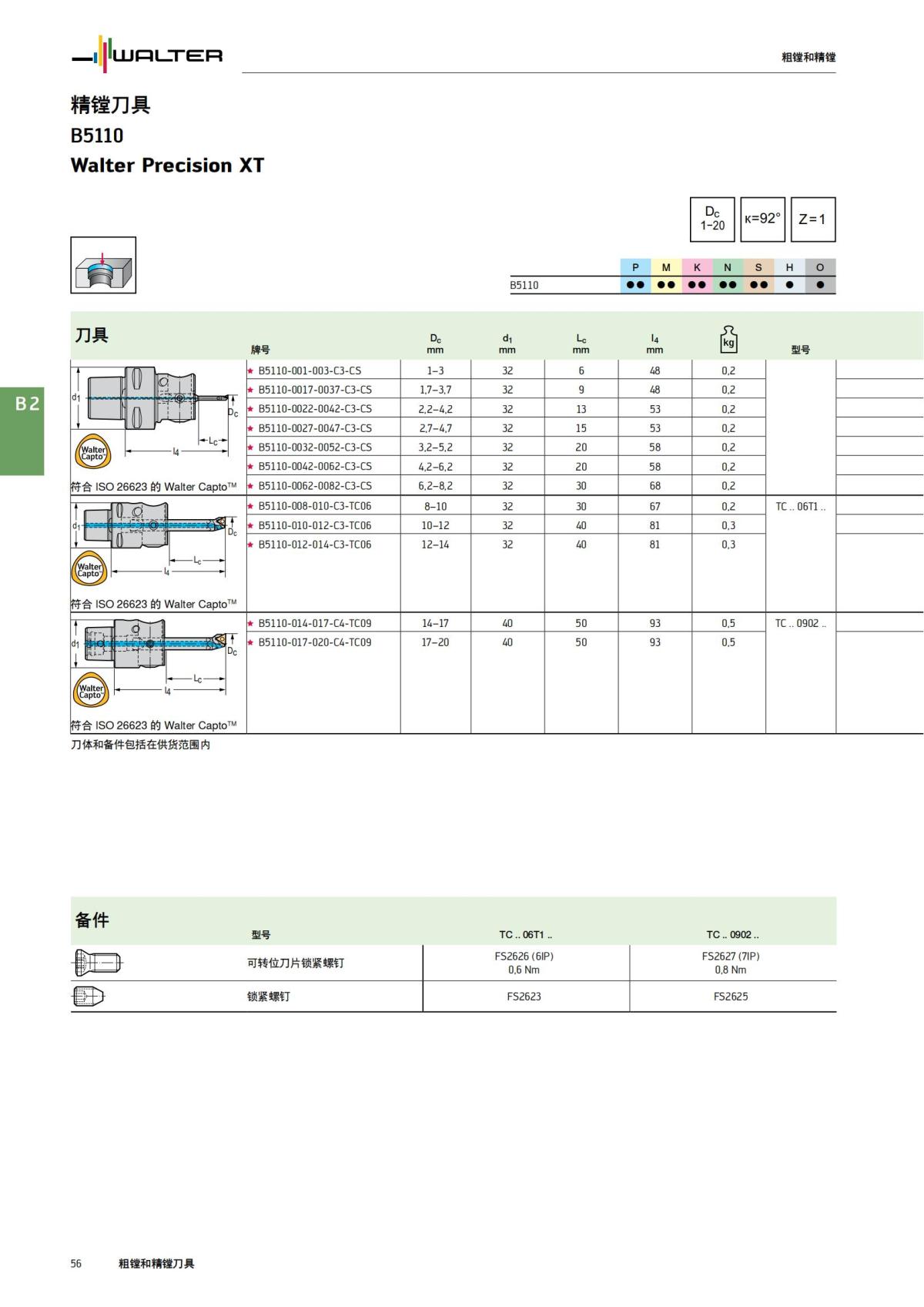Click the Walter logo
The height and width of the screenshot is (1307, 924).
[147, 55]
